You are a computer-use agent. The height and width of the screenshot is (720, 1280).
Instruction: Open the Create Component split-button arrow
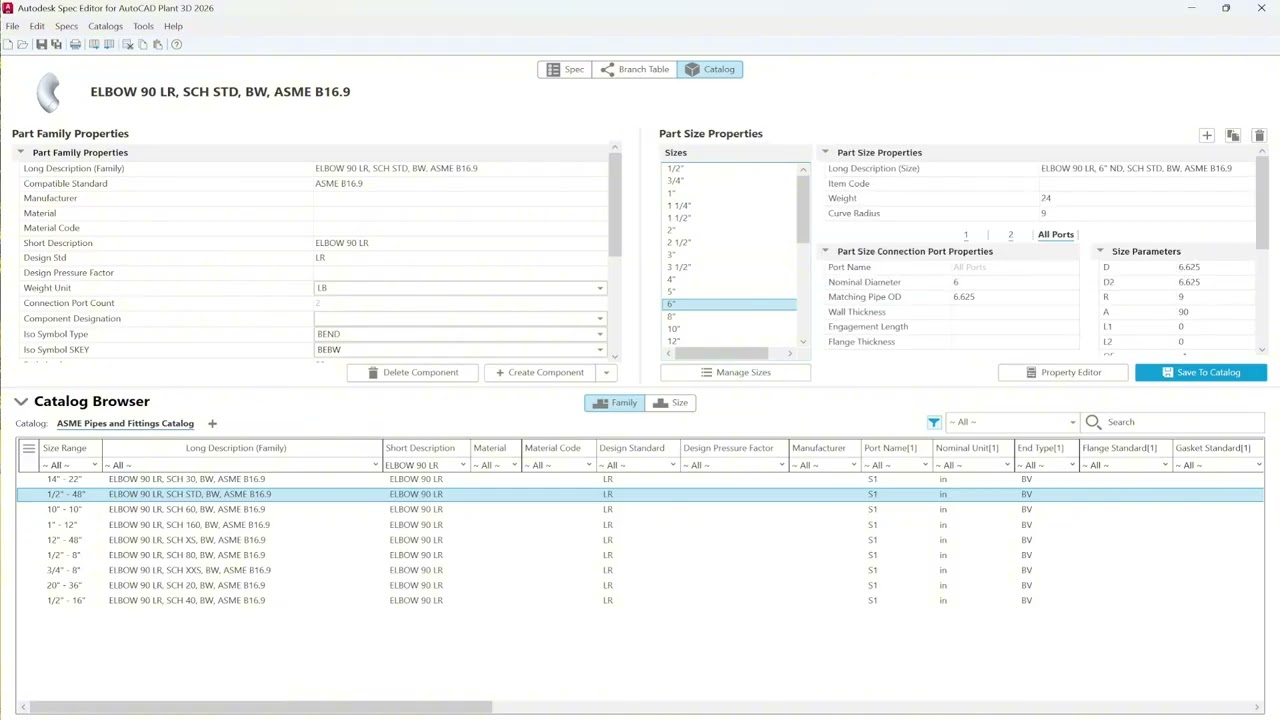[606, 372]
